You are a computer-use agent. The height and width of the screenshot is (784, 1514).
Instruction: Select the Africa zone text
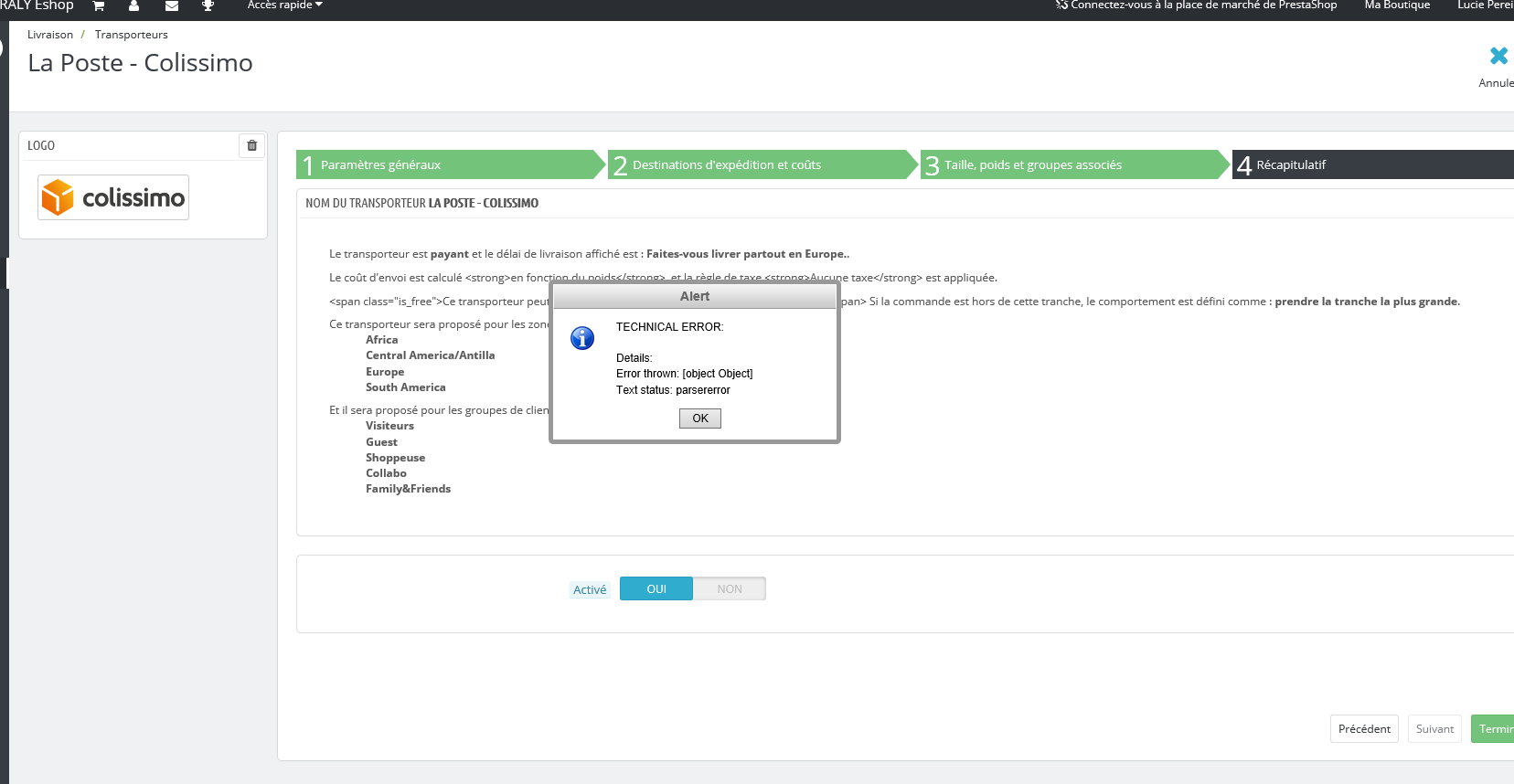382,340
